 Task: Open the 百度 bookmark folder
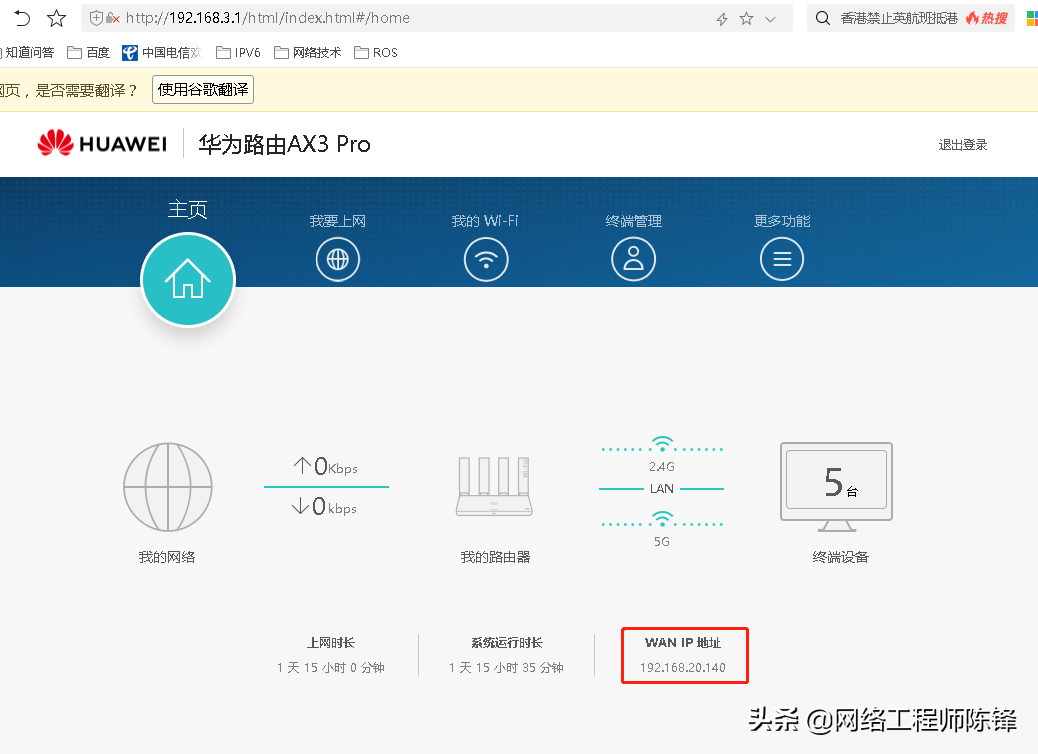pos(89,52)
